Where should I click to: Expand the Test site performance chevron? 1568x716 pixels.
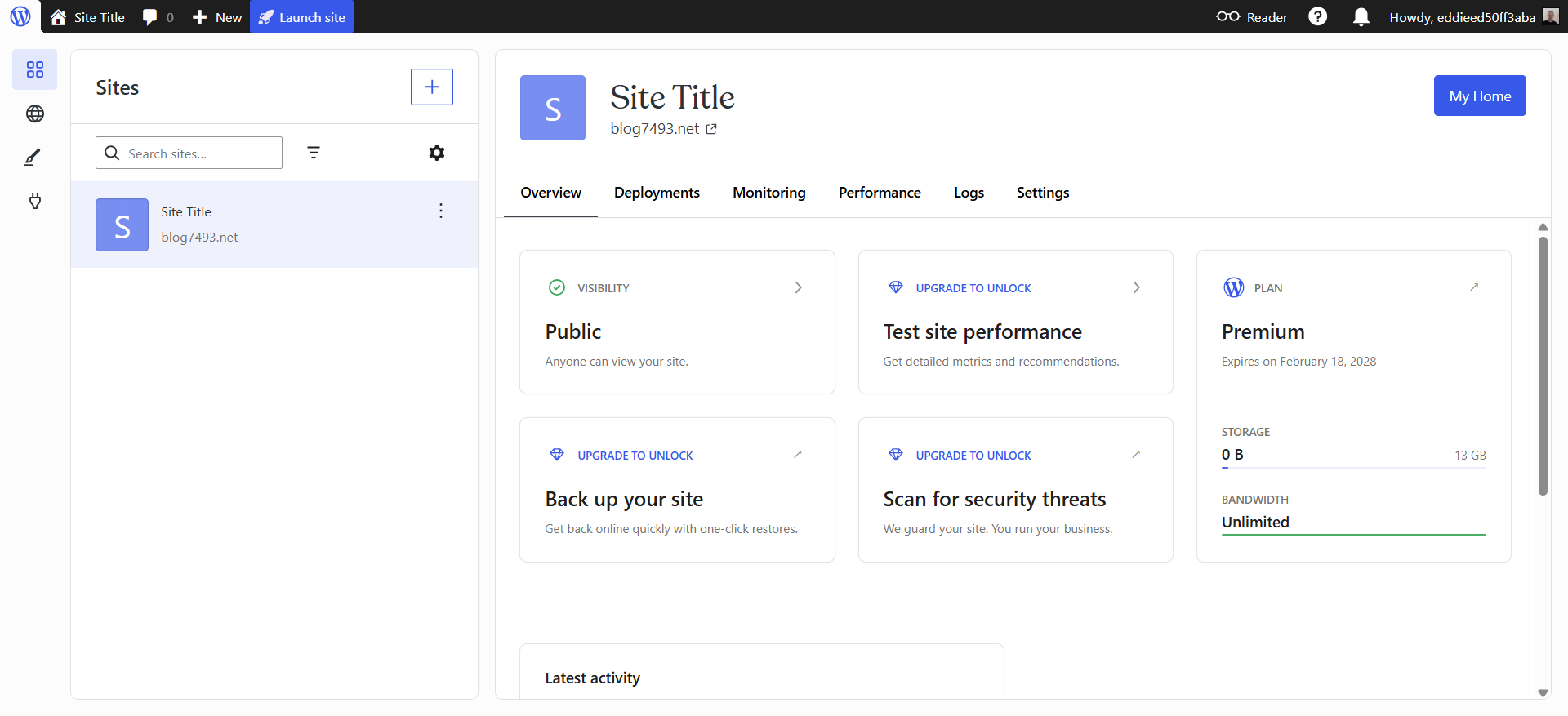[1137, 287]
